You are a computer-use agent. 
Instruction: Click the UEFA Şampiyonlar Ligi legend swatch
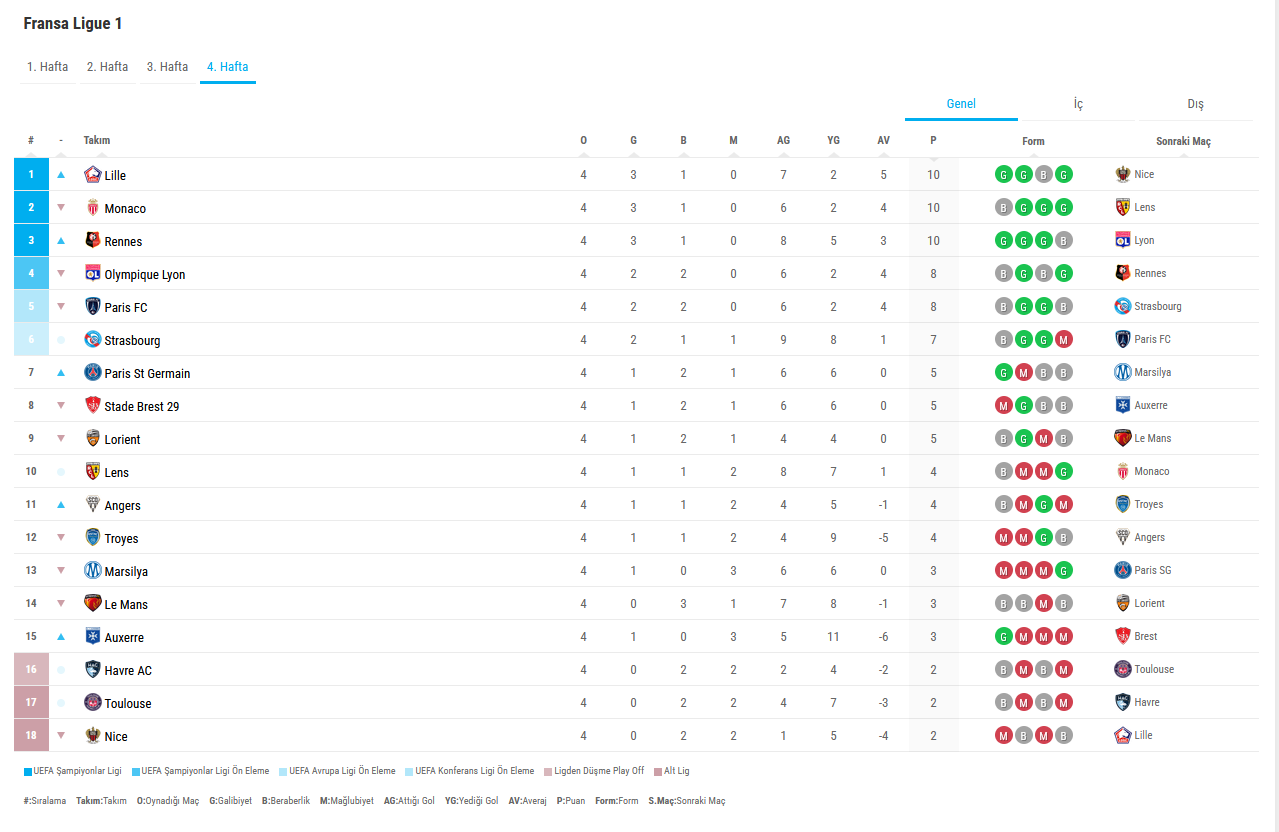point(28,771)
